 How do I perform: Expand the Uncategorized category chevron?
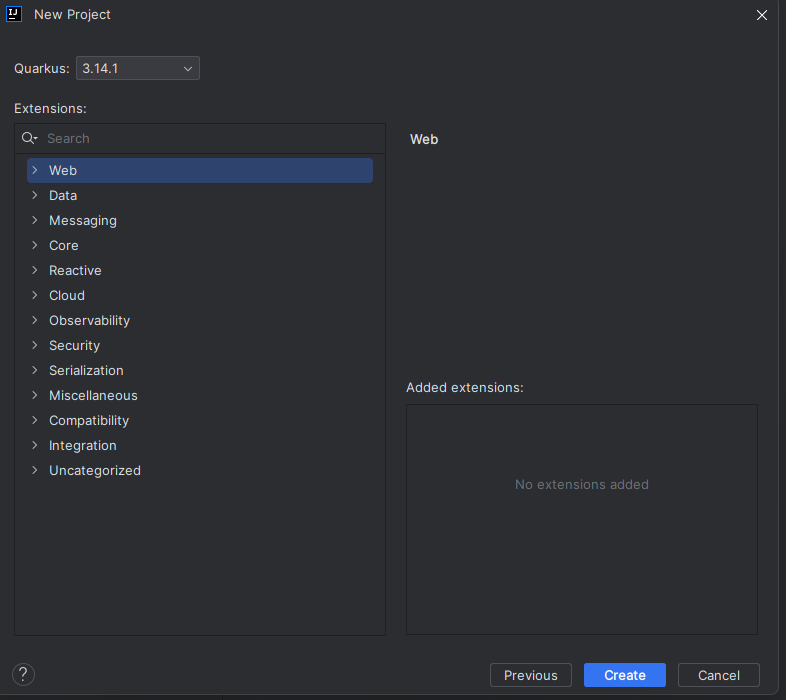coord(35,470)
